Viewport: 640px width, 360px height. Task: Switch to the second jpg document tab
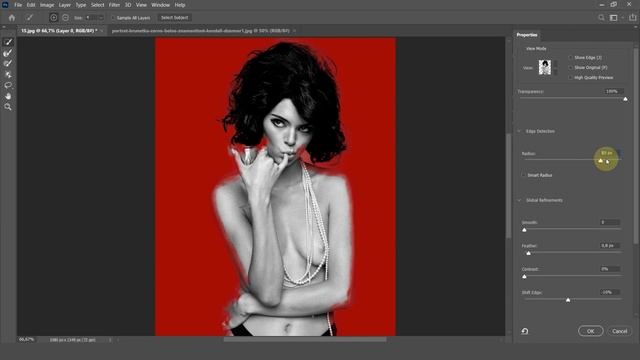pos(200,31)
